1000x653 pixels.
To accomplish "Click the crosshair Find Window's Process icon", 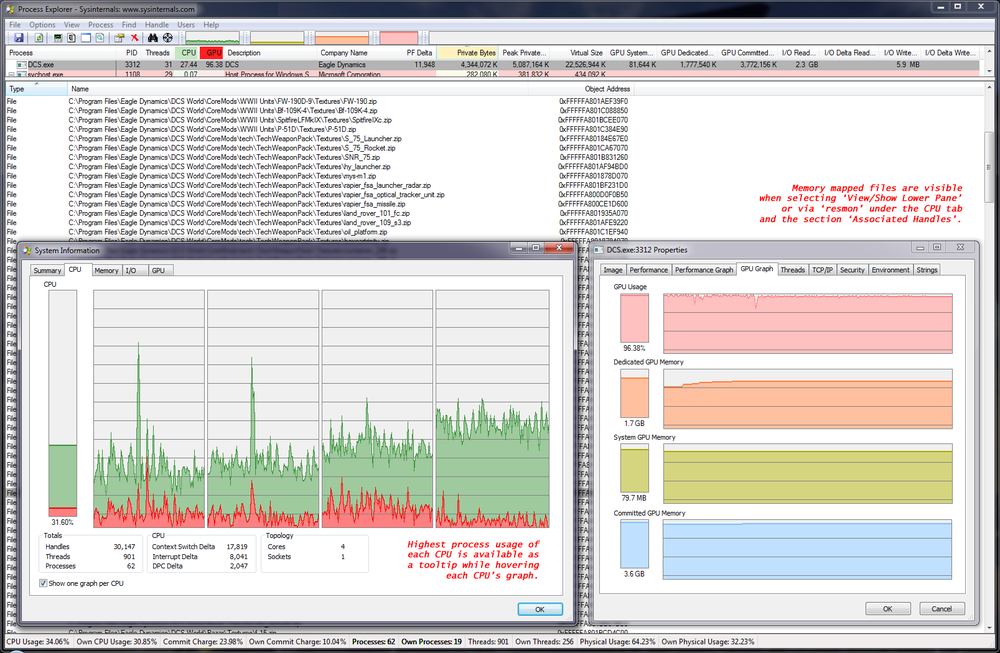I will [168, 37].
